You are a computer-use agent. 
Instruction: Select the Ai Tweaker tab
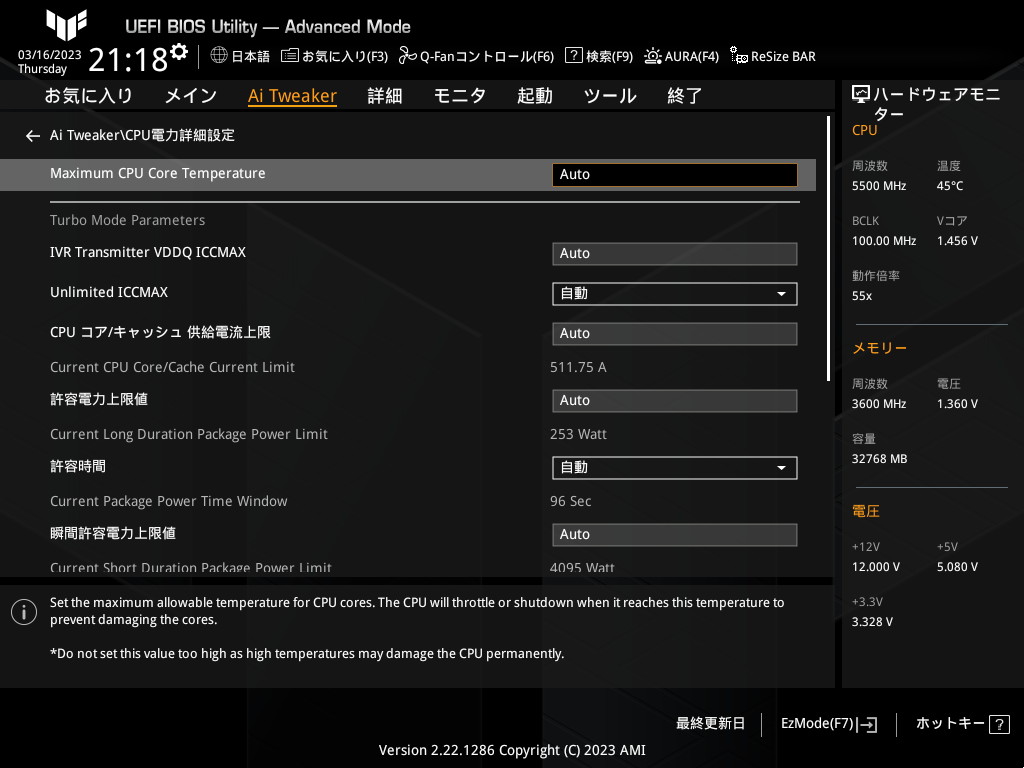coord(292,96)
